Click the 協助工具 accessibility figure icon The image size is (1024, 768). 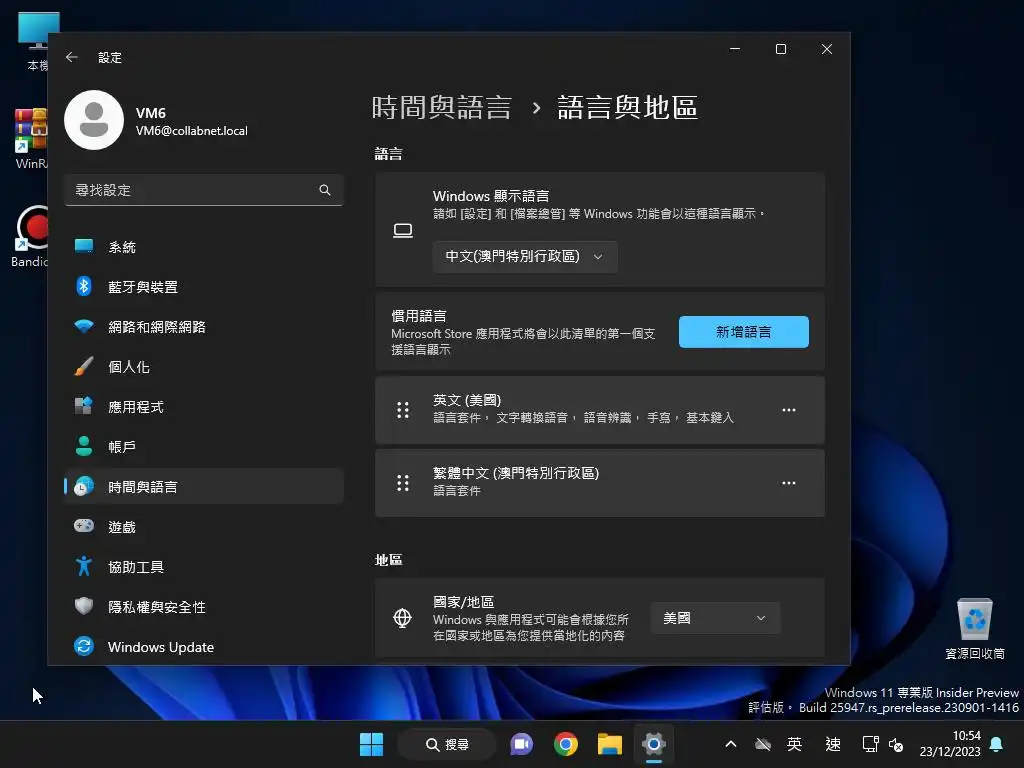coord(84,566)
